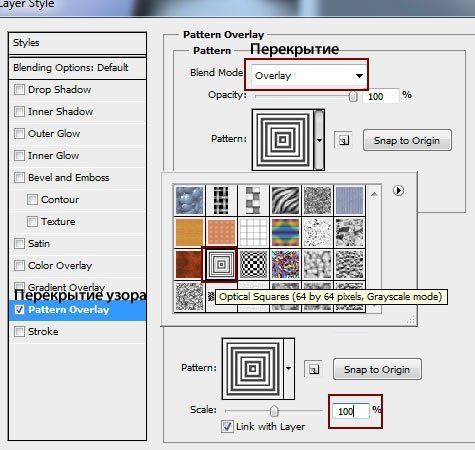Expand the lower Pattern swatch dropdown arrow

tap(289, 368)
